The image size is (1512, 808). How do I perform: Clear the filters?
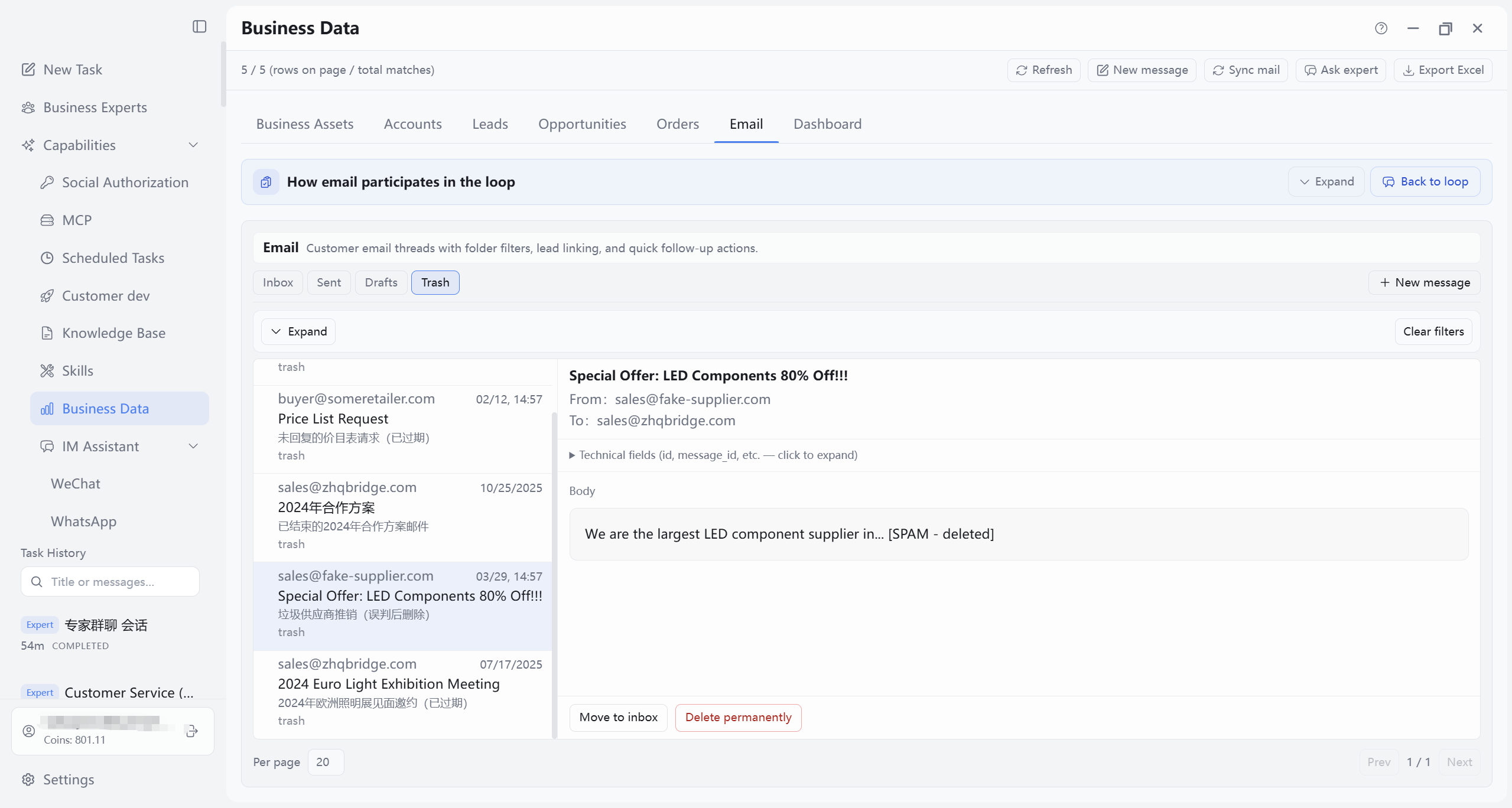pos(1433,332)
